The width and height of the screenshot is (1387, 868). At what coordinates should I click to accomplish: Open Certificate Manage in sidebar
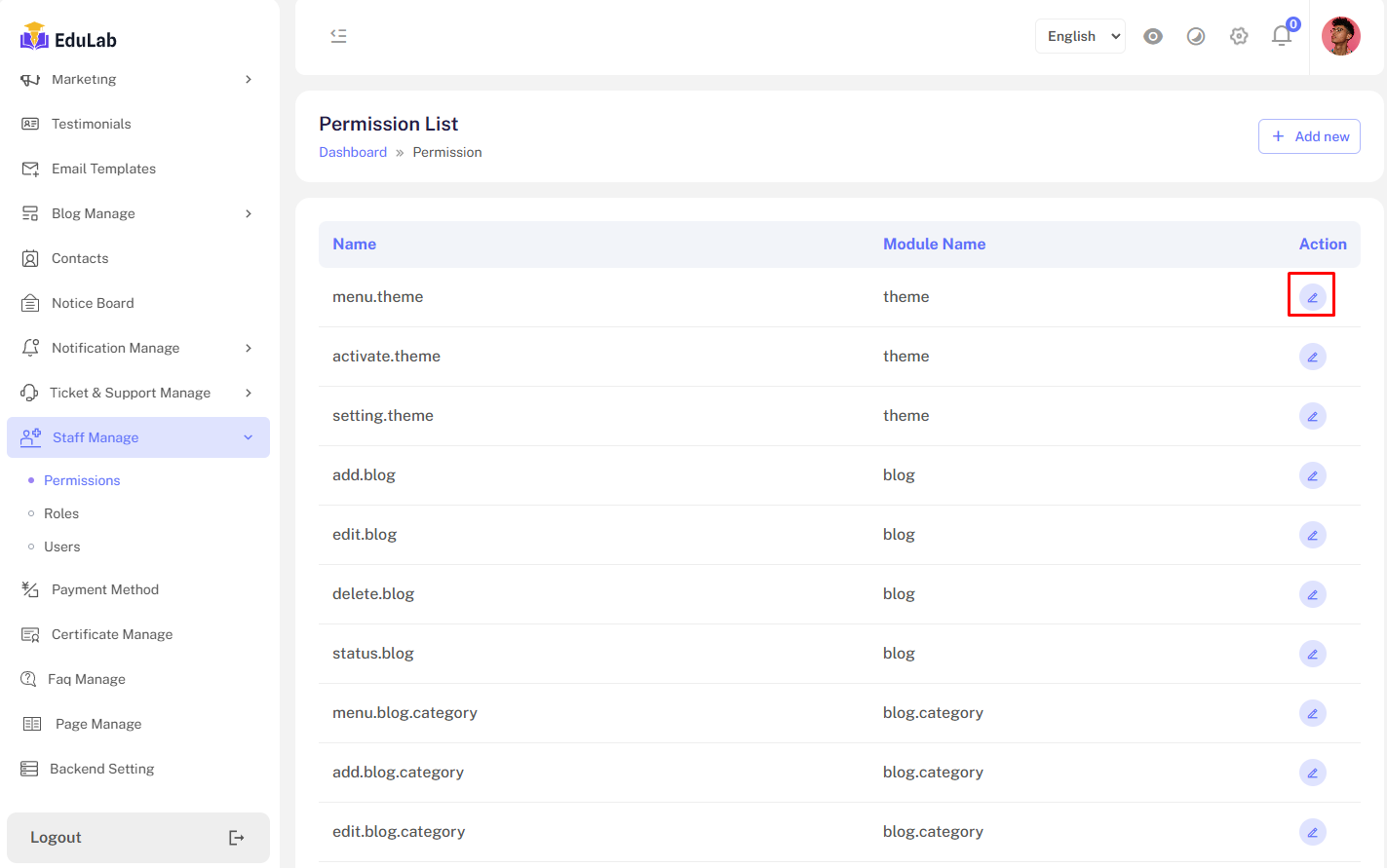[112, 634]
